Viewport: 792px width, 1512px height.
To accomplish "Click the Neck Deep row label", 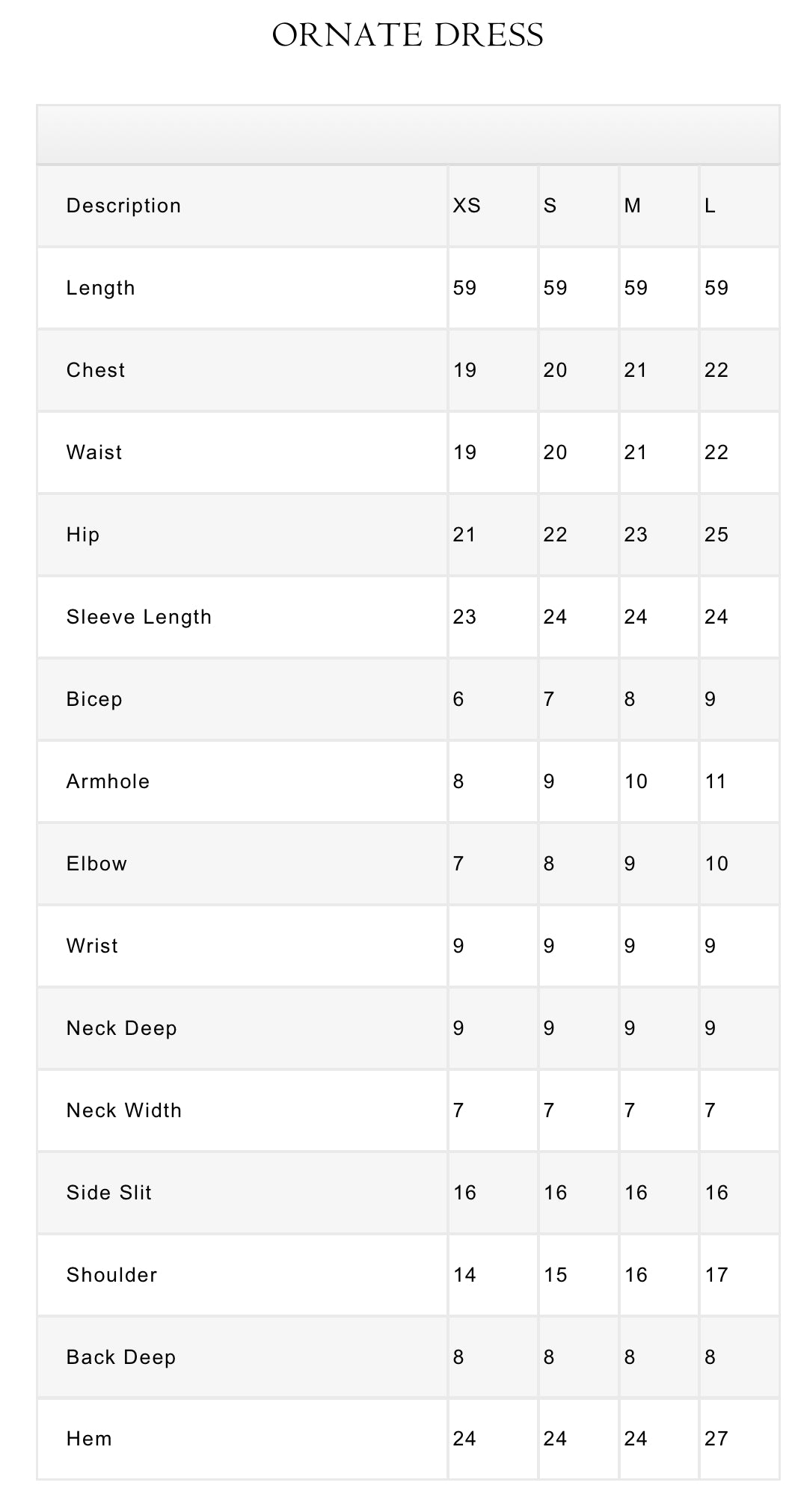I will point(121,1028).
